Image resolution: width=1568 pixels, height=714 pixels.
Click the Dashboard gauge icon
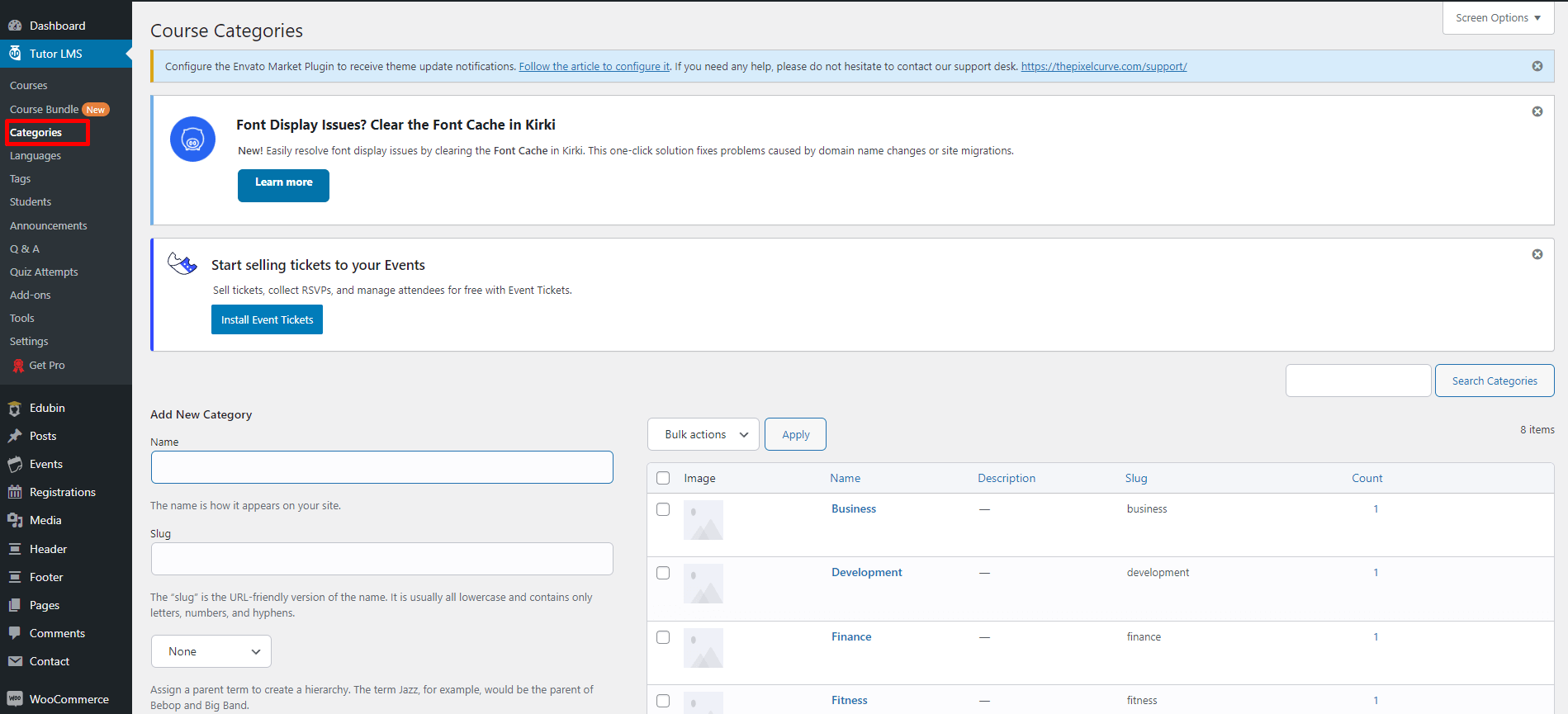tap(15, 26)
